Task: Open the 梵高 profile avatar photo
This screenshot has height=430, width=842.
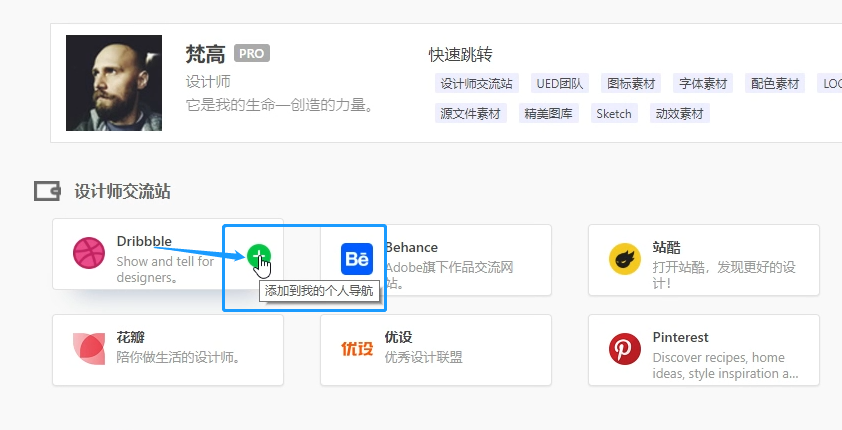Action: pyautogui.click(x=114, y=83)
